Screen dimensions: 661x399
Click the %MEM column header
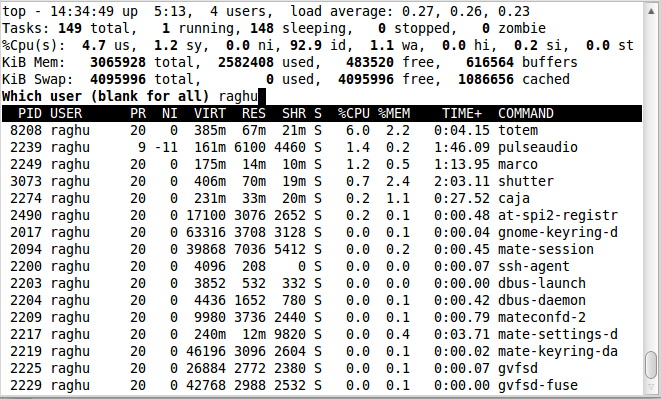tap(394, 113)
